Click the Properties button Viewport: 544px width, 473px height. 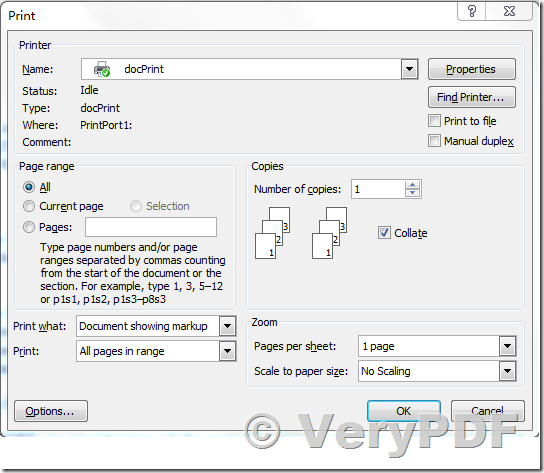(472, 69)
